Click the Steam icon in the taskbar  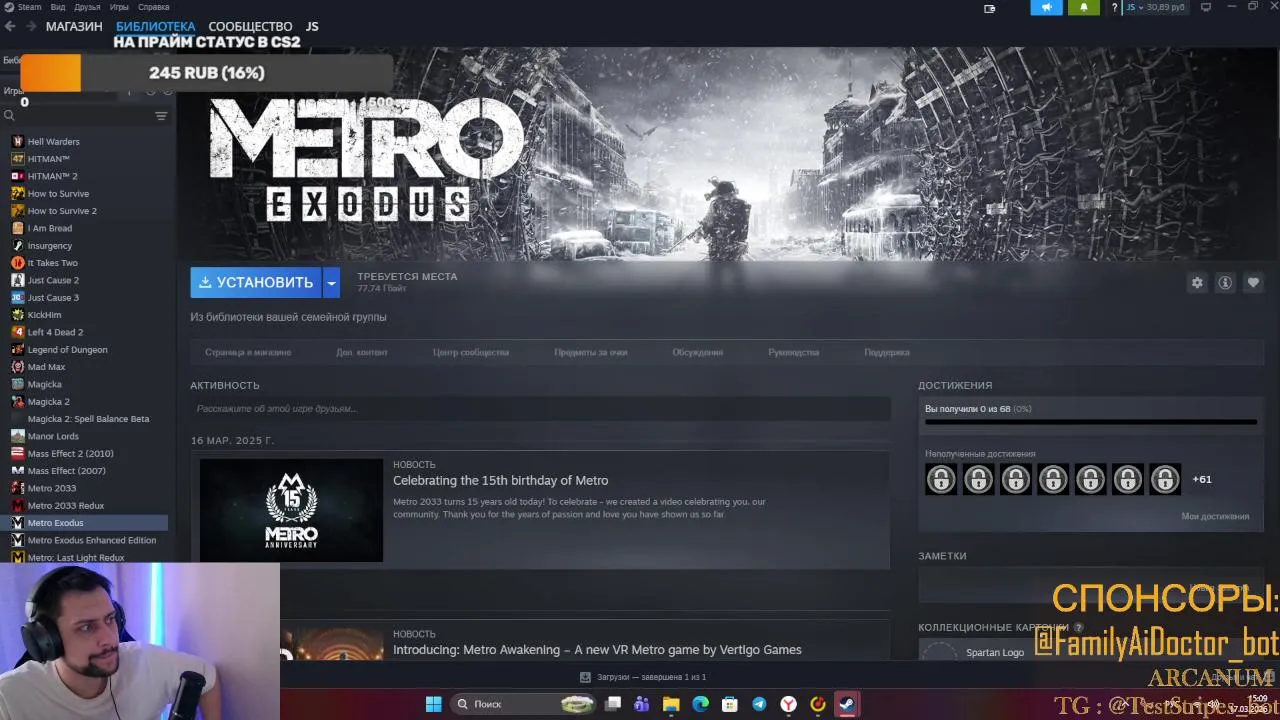847,704
